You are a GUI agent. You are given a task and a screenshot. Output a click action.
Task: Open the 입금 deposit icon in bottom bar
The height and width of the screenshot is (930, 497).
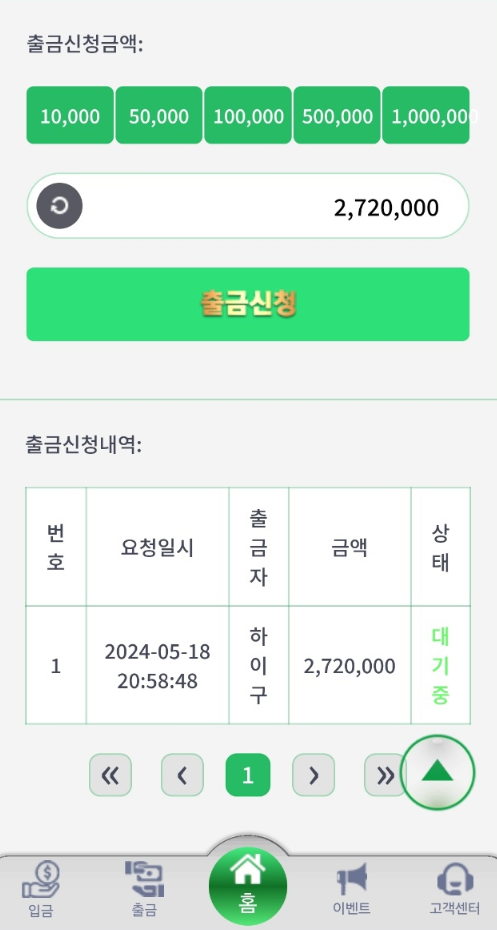click(41, 888)
